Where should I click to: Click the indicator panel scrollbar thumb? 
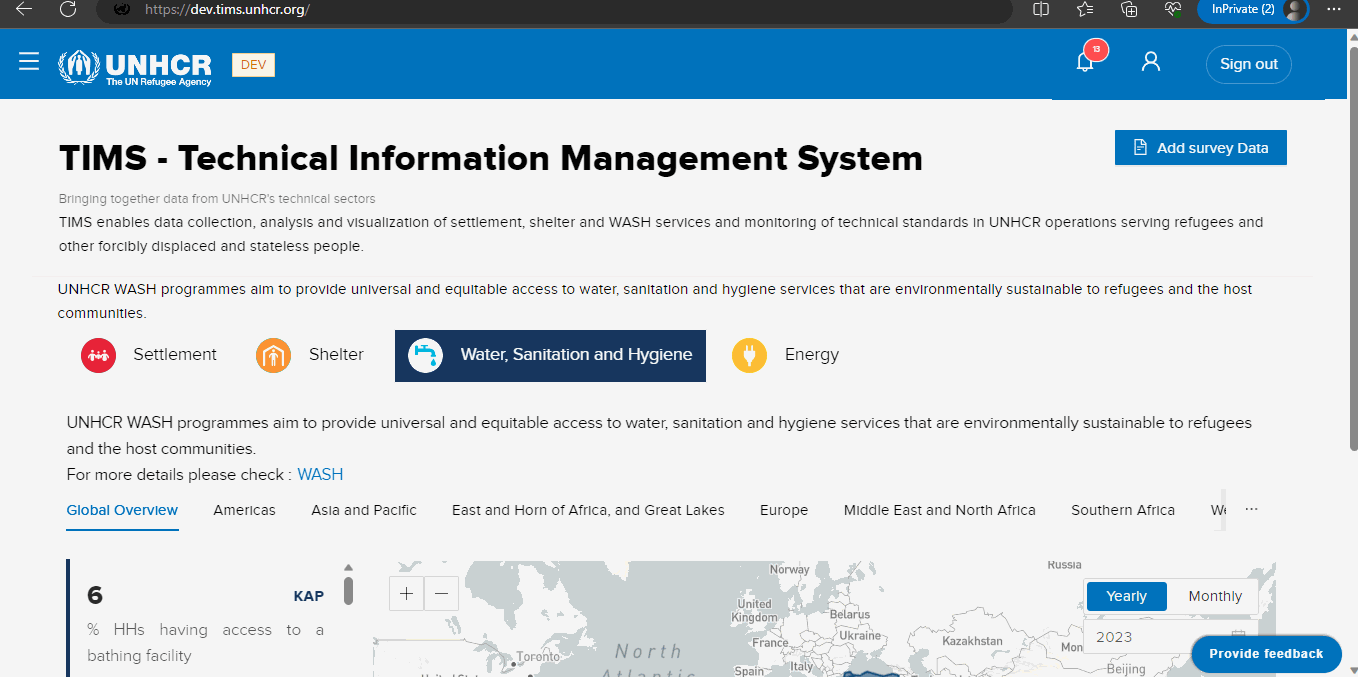348,590
